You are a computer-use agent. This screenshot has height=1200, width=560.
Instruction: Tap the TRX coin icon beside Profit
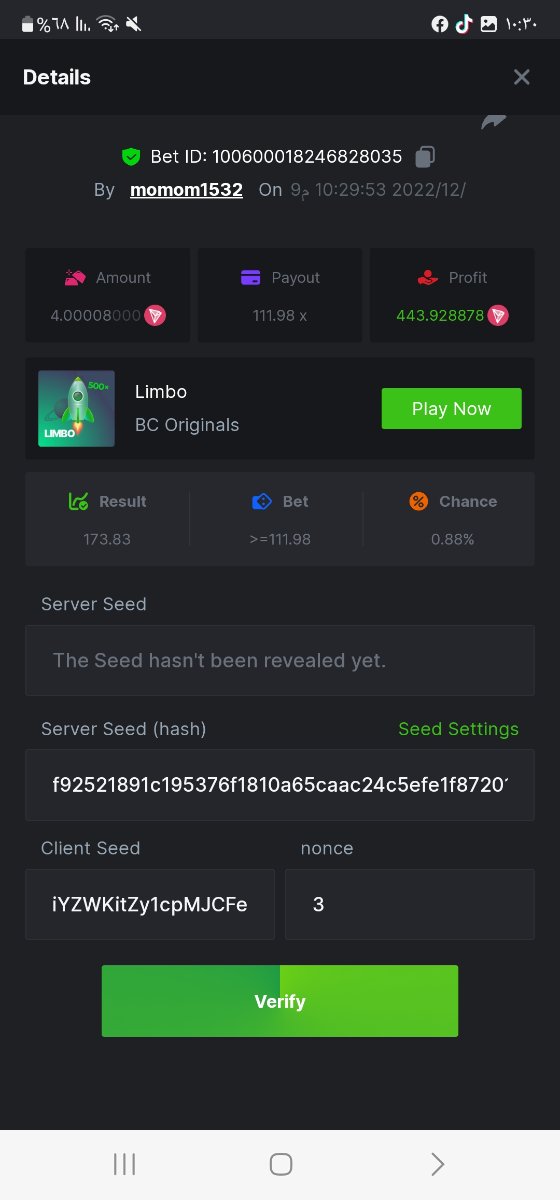point(498,315)
